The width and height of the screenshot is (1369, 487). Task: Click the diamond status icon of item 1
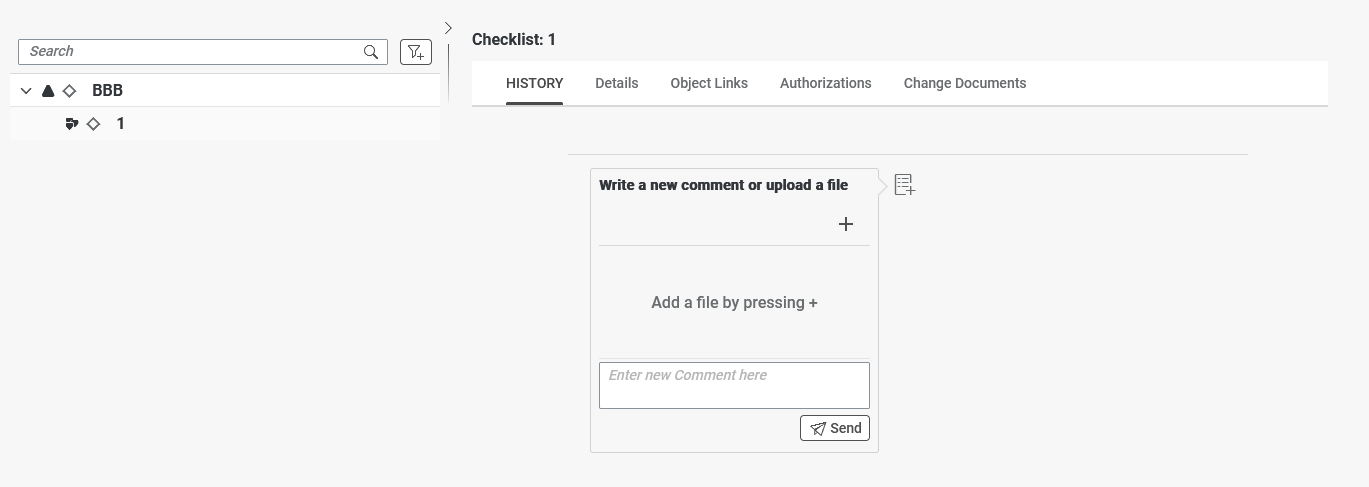93,124
